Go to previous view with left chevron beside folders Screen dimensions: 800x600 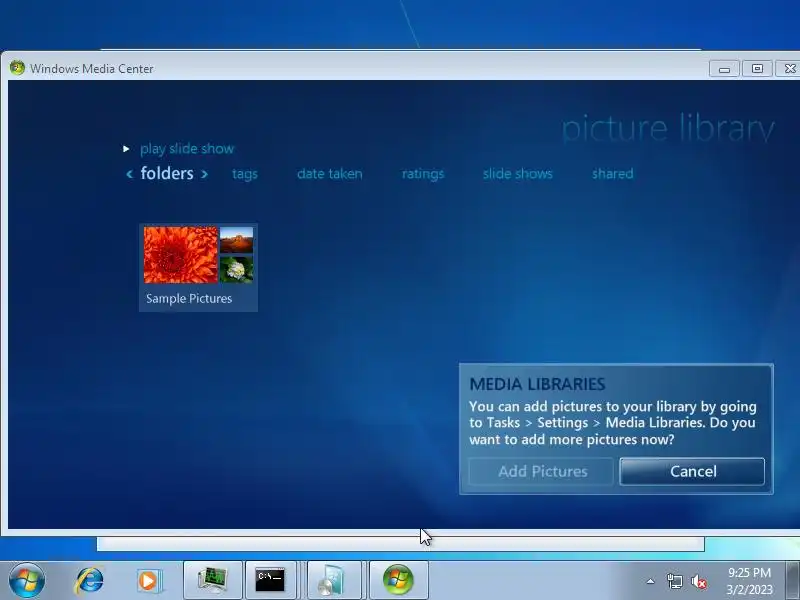pyautogui.click(x=130, y=174)
